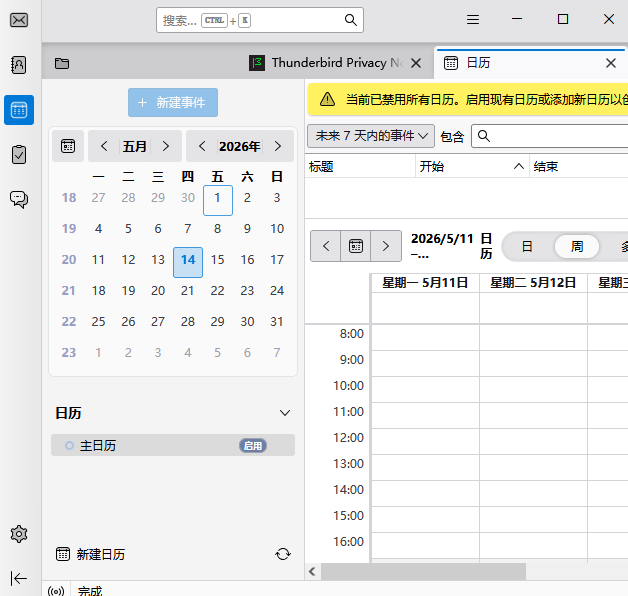The image size is (628, 596).
Task: Click the 新建日历 calendar icon
Action: pos(63,554)
